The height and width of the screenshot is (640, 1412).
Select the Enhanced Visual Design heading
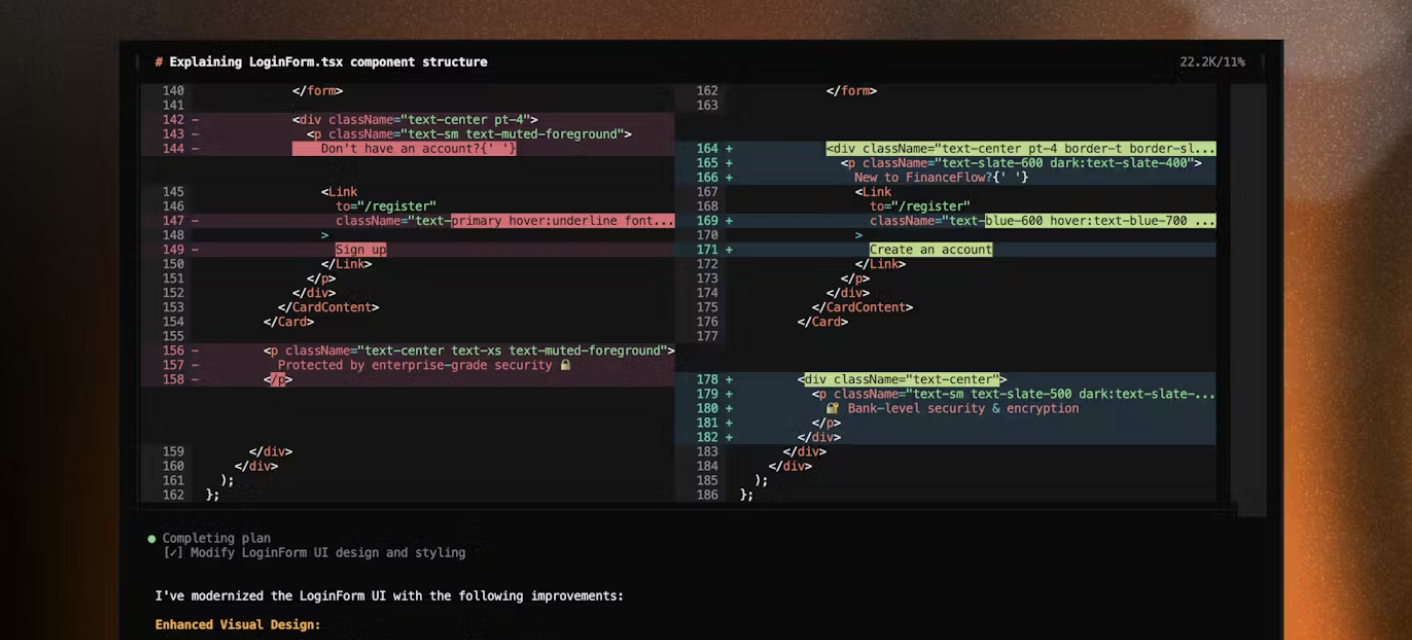(238, 625)
